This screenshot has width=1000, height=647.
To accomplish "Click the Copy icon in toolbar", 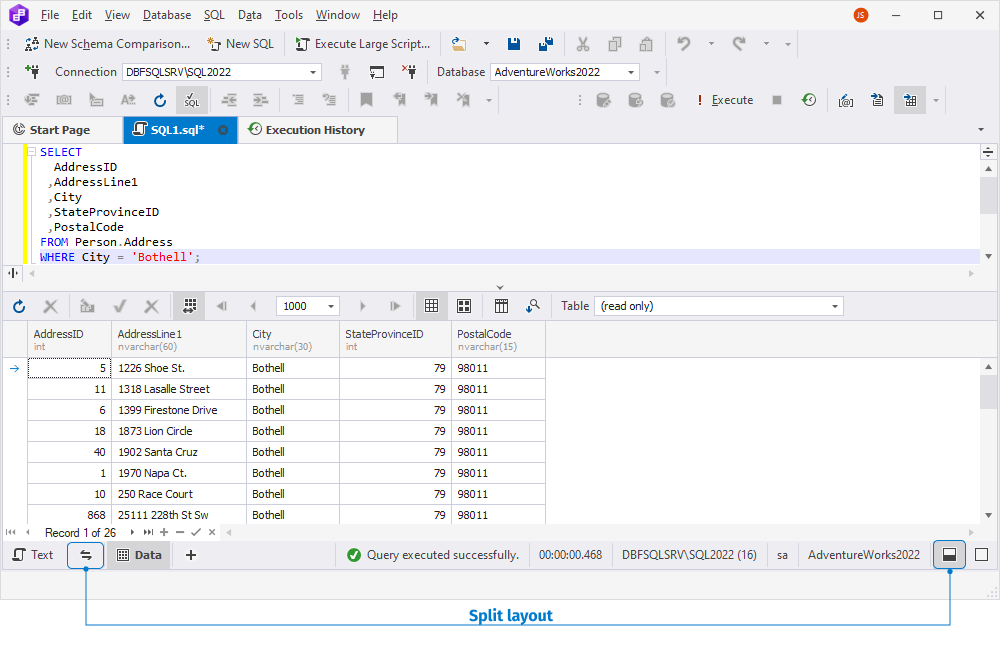I will [615, 44].
